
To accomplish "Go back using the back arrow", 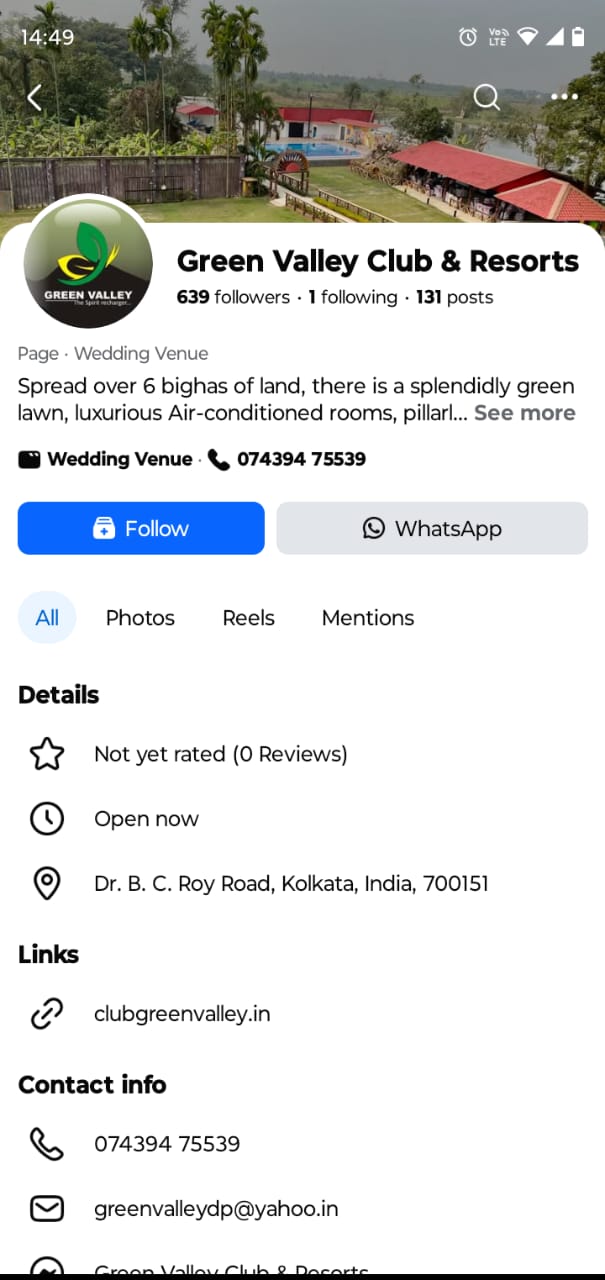I will 34,97.
